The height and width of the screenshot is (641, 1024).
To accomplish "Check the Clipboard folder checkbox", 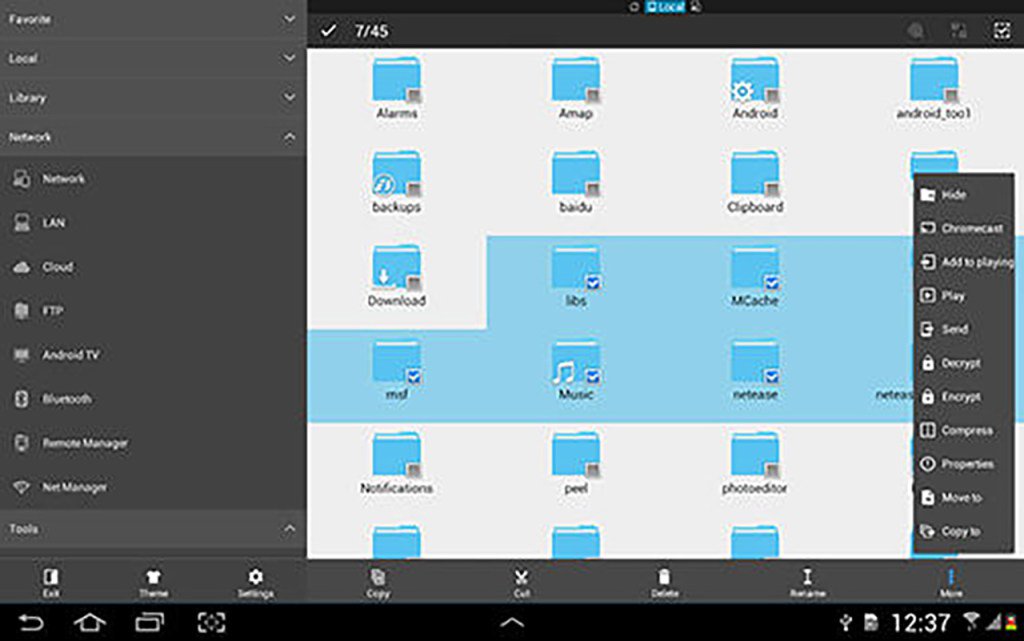I will tap(772, 189).
